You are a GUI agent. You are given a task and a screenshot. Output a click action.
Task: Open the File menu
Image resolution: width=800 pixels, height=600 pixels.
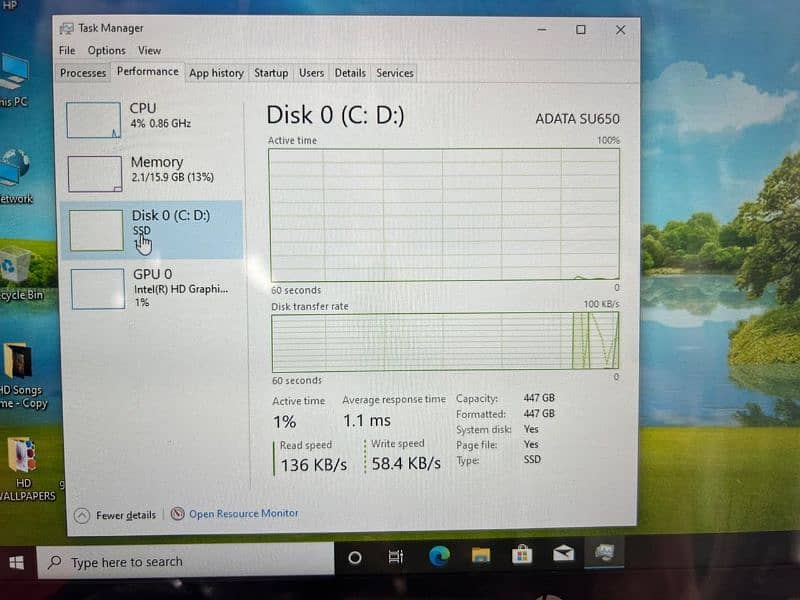[x=67, y=51]
